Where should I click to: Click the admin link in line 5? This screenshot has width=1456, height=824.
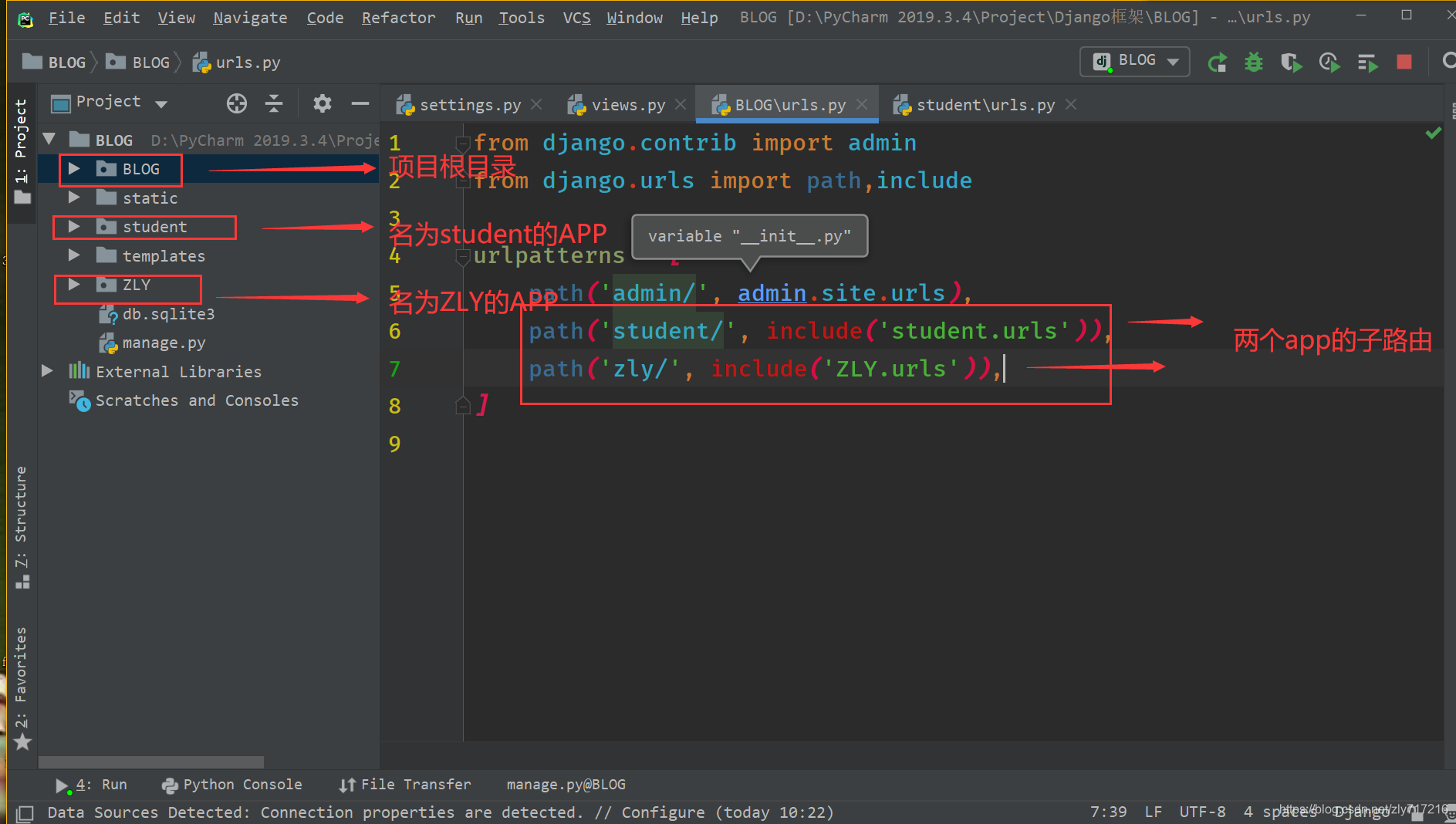point(772,293)
